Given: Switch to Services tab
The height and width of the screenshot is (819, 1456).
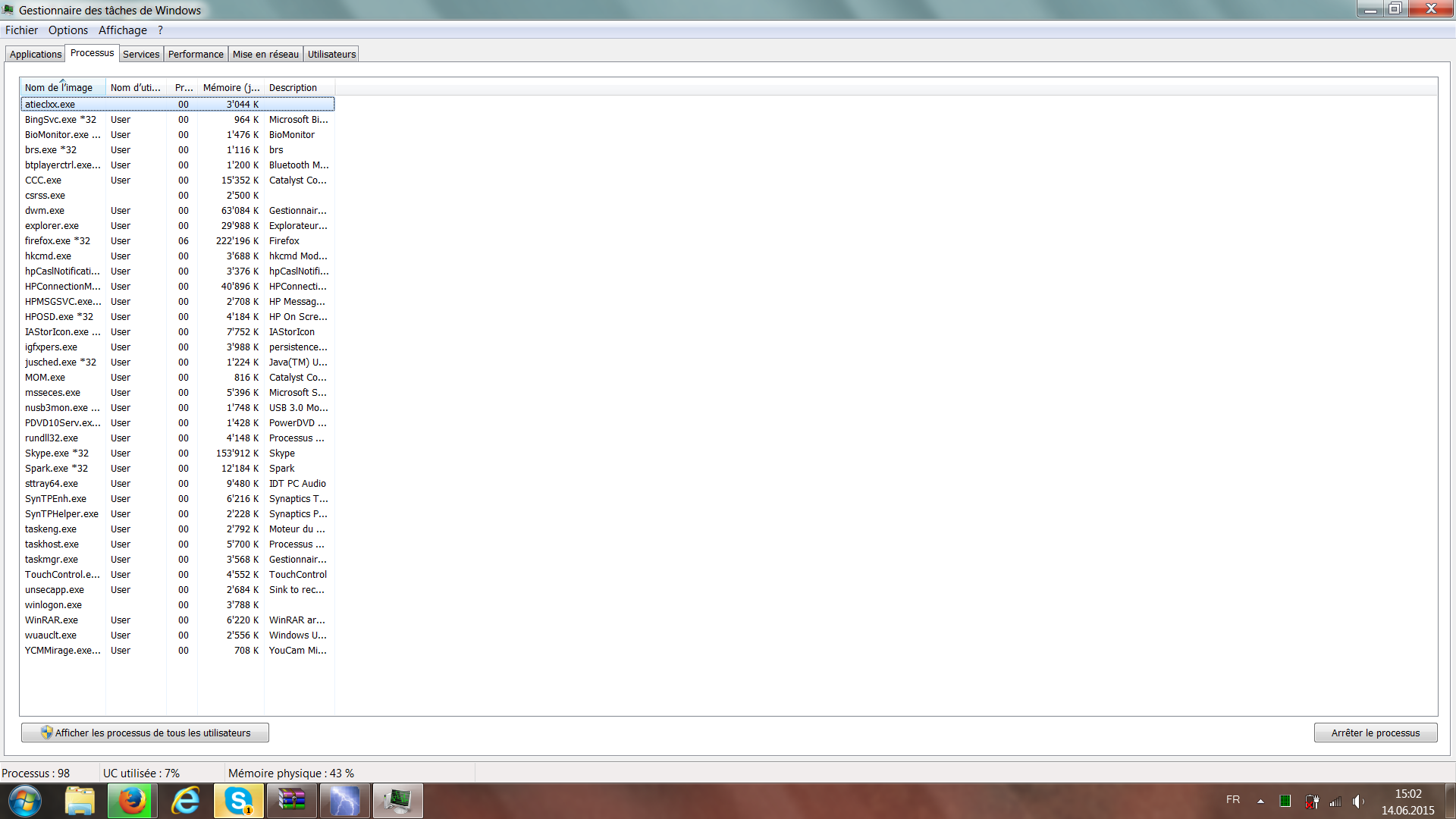Looking at the screenshot, I should pos(141,54).
